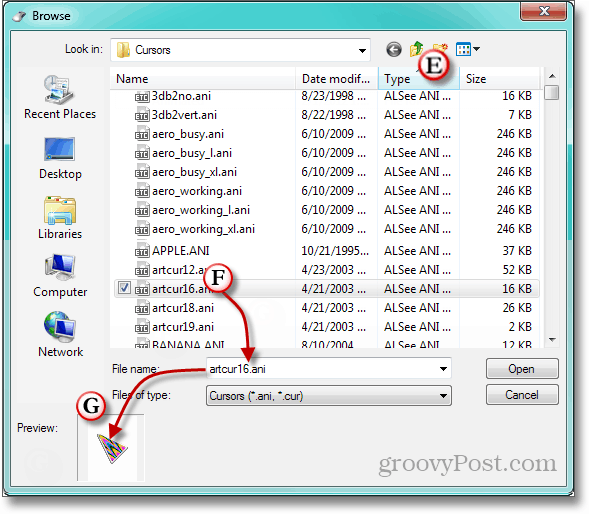The height and width of the screenshot is (514, 589).
Task: Select the aero_busy.ani file icon
Action: pyautogui.click(x=142, y=135)
